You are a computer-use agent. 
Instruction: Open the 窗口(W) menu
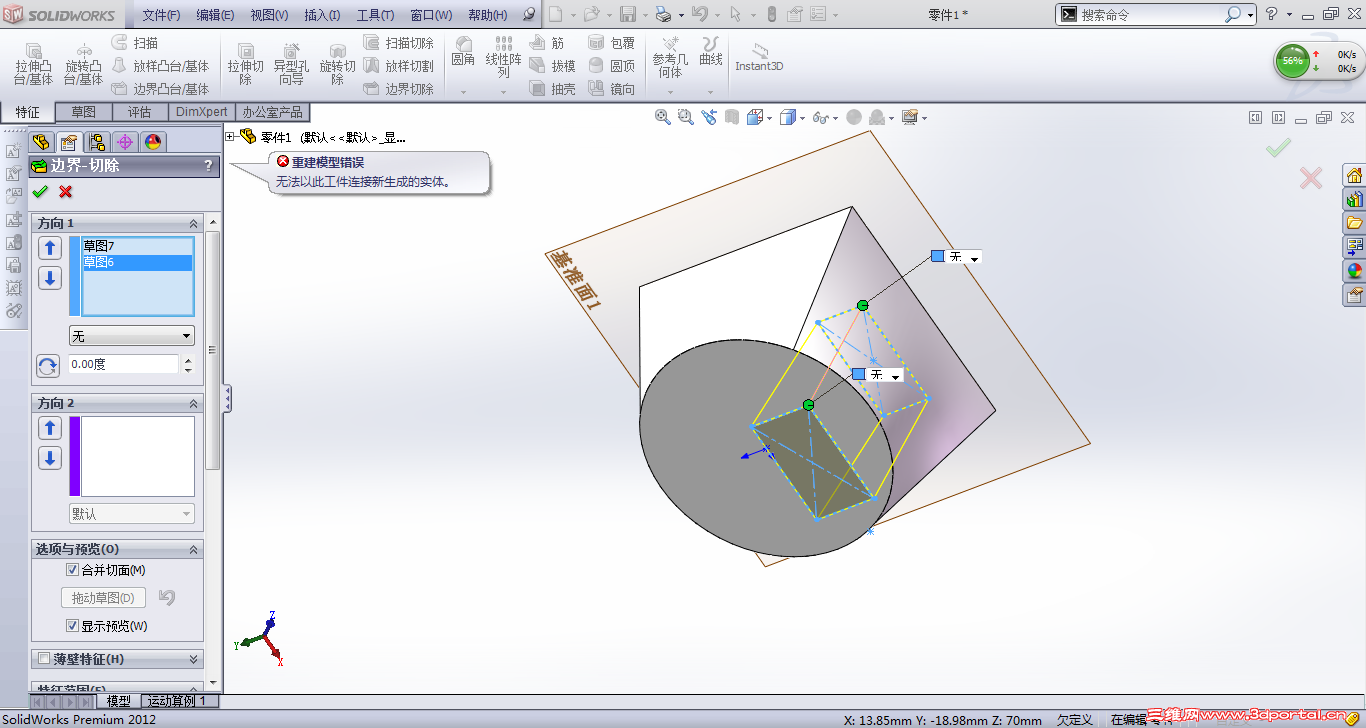tap(431, 15)
